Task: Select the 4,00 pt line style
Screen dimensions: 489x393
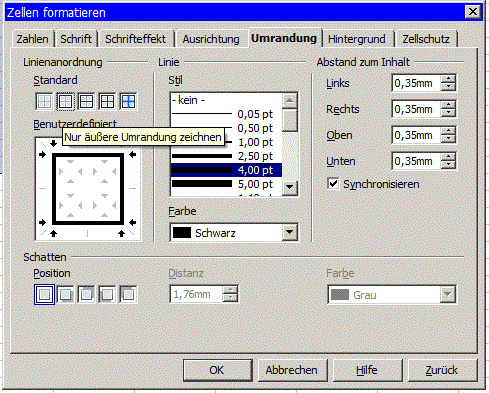Action: coord(226,170)
